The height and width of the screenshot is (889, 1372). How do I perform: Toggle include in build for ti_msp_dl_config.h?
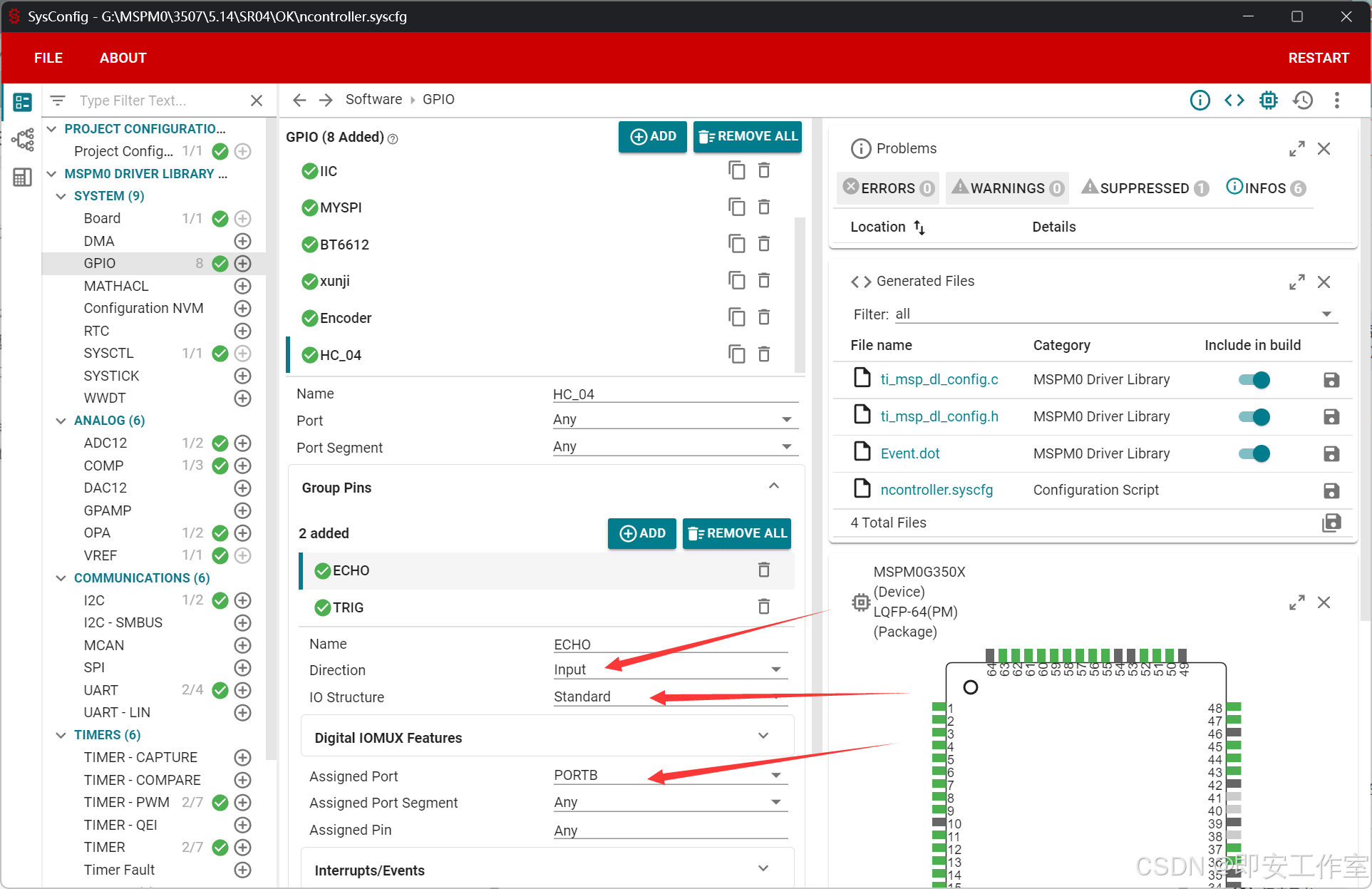point(1254,417)
